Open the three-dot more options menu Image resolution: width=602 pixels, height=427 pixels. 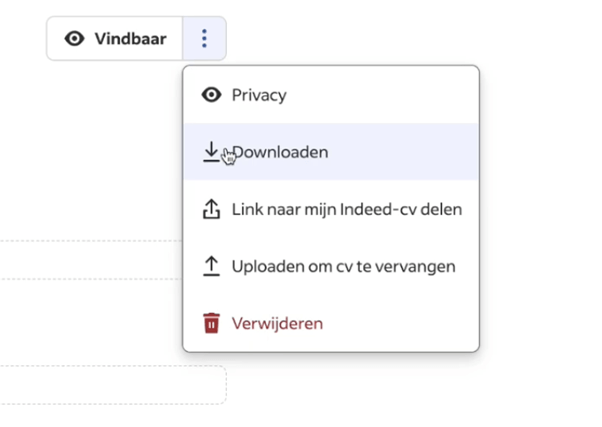coord(204,39)
